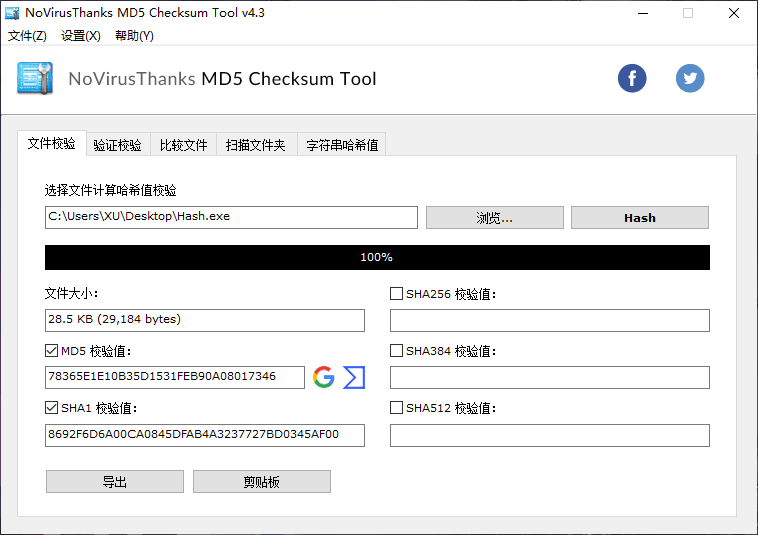Select the 文件检验 tab
Viewport: 758px width, 535px height.
pyautogui.click(x=52, y=144)
